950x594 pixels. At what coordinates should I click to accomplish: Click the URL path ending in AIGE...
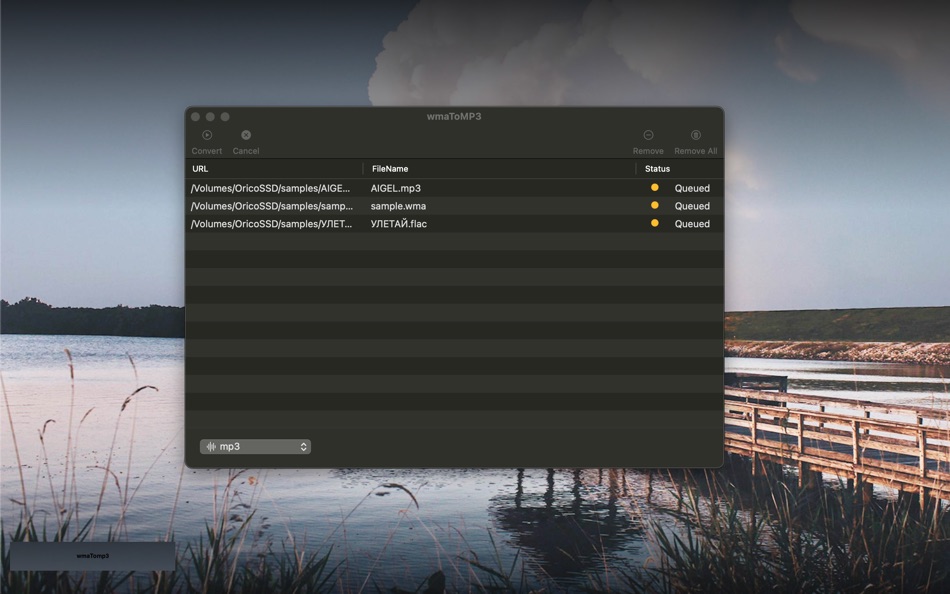(270, 189)
